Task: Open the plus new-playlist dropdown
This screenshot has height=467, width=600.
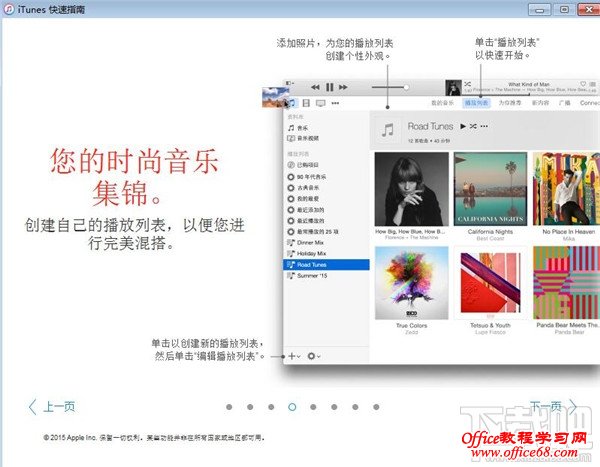Action: [293, 356]
